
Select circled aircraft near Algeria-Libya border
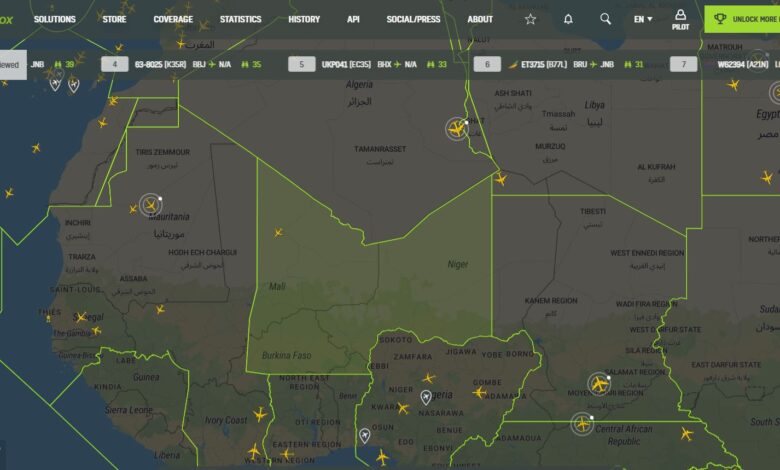click(458, 129)
